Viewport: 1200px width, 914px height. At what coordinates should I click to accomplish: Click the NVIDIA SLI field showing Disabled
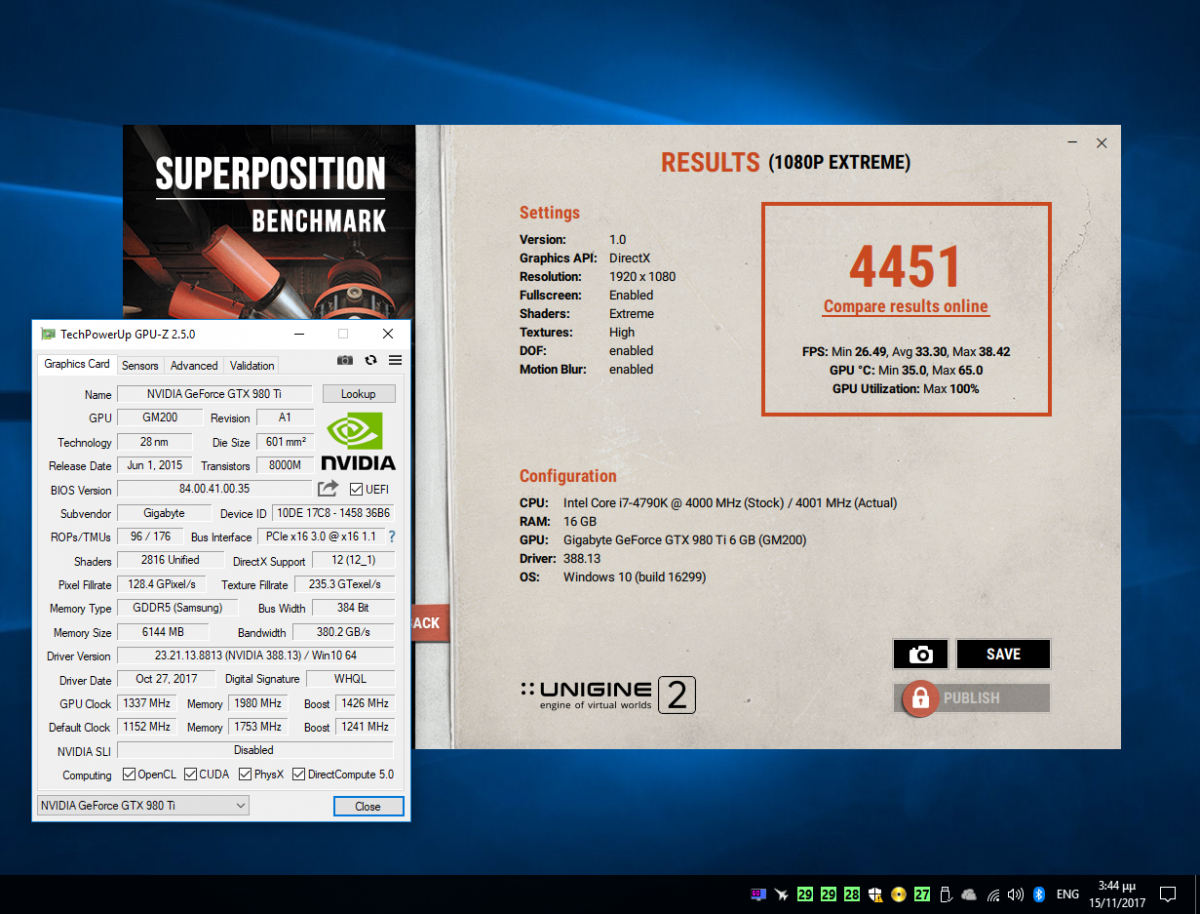[255, 750]
